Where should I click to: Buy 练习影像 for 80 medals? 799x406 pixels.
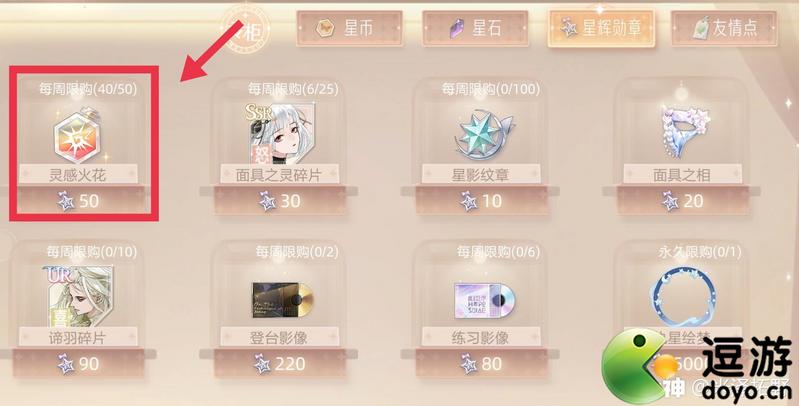[481, 363]
